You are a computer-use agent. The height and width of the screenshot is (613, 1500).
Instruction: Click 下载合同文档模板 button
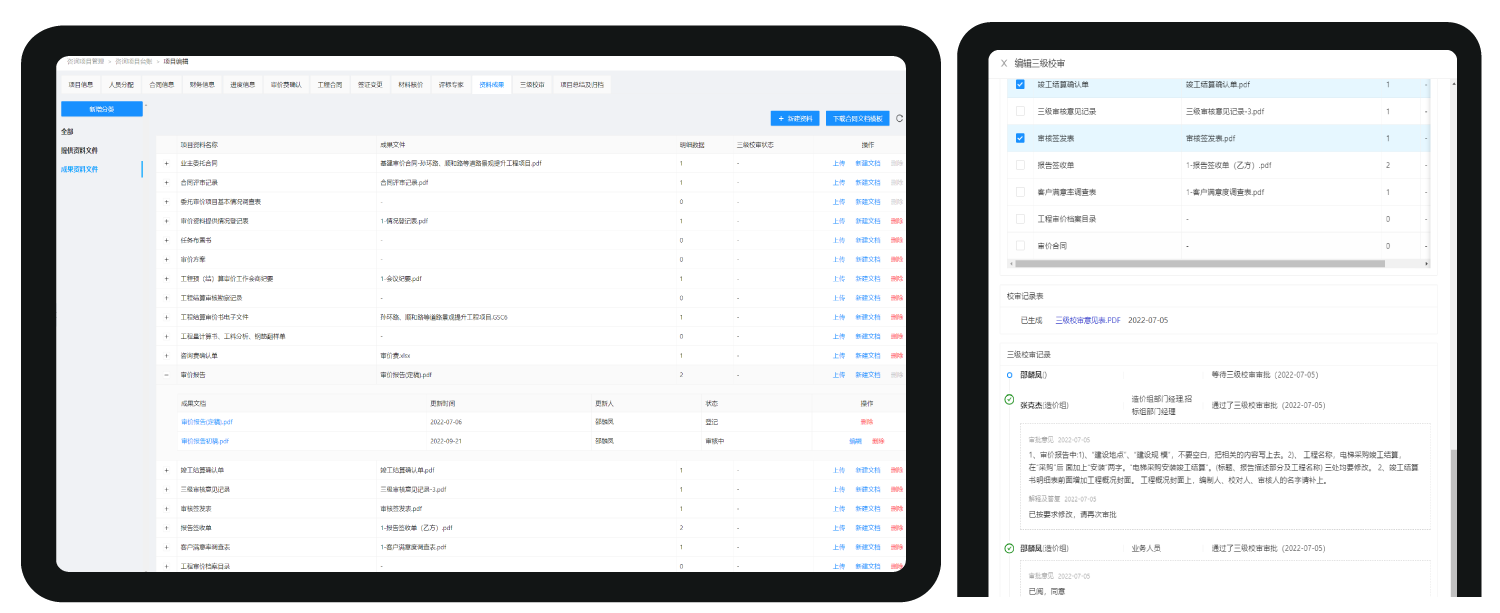858,118
